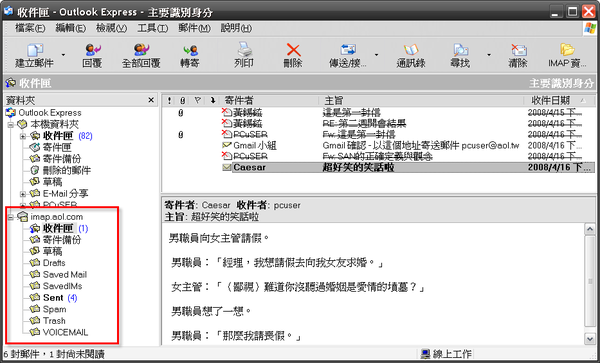Sort by the flag column header

197,101
